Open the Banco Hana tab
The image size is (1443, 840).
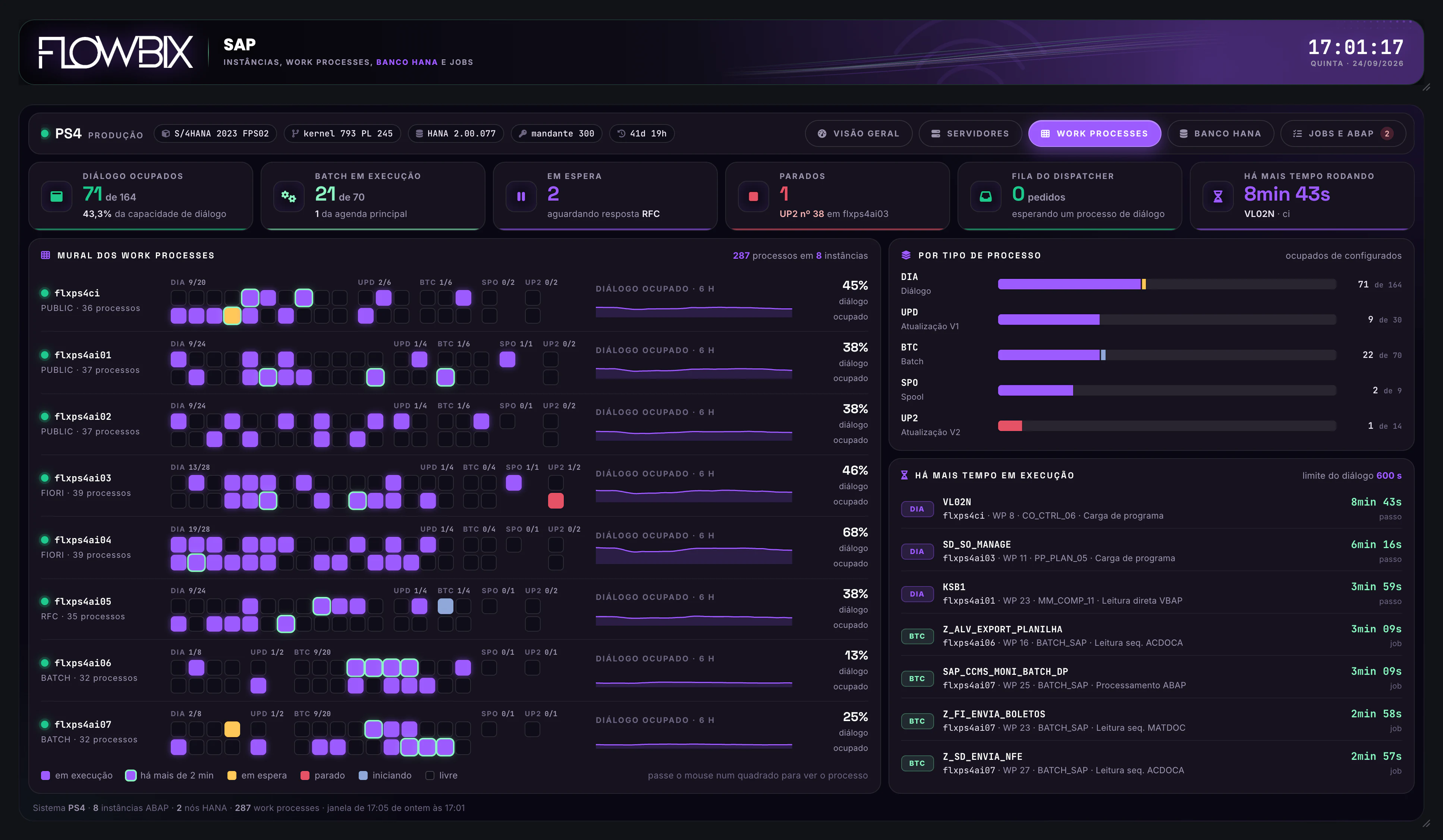(x=1220, y=133)
